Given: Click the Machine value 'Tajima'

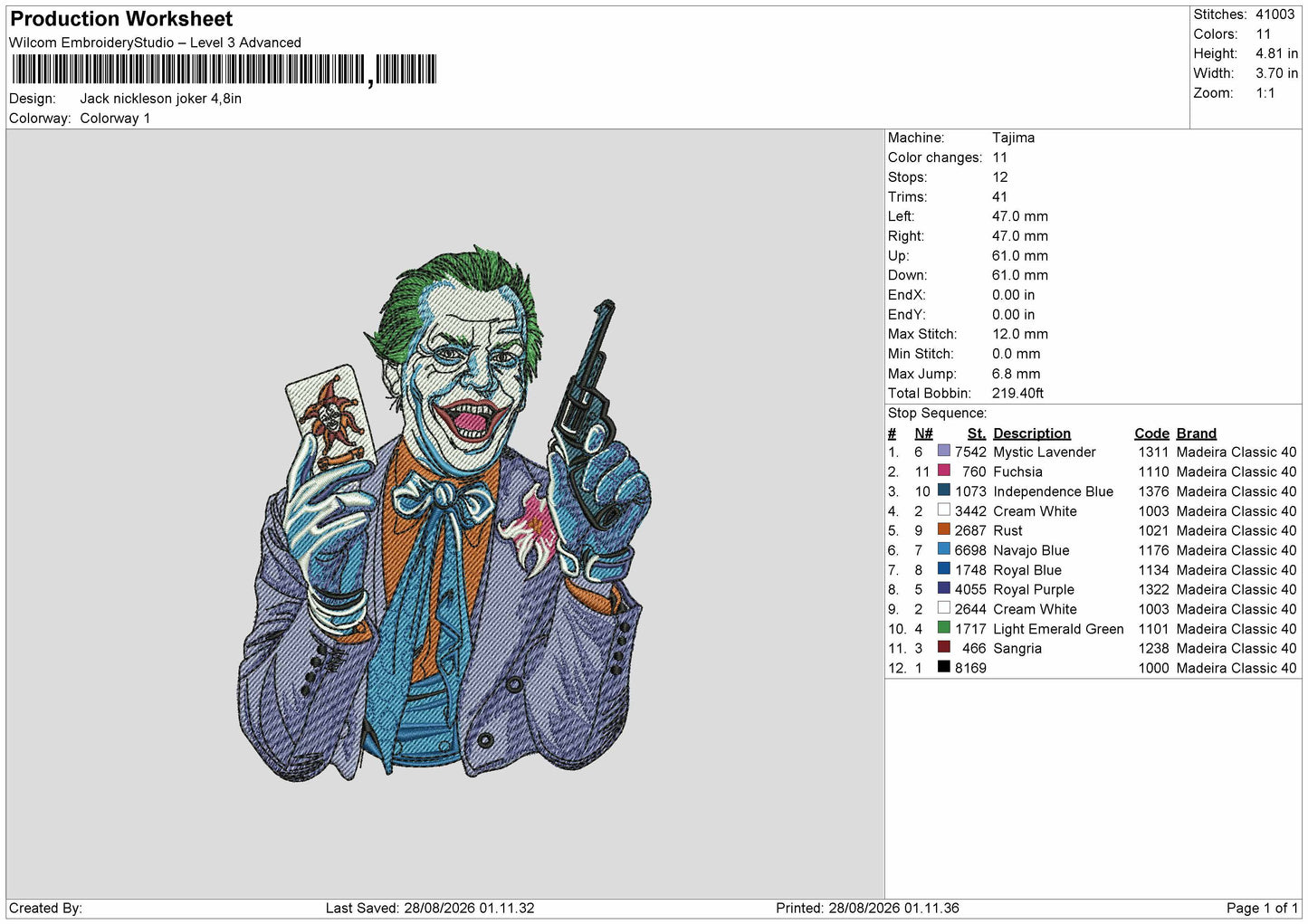Looking at the screenshot, I should pyautogui.click(x=1013, y=138).
